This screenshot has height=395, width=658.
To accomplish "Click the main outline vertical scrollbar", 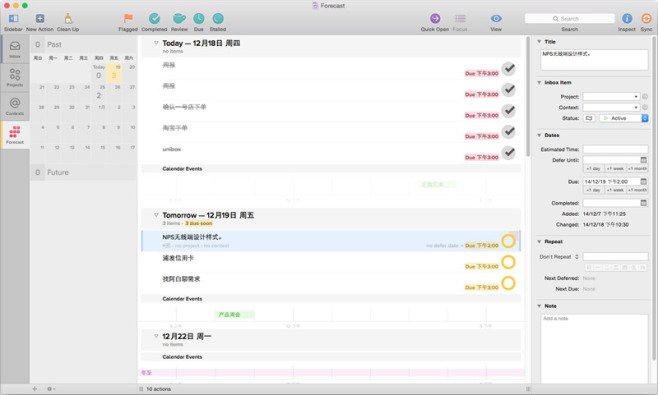I will [528, 97].
